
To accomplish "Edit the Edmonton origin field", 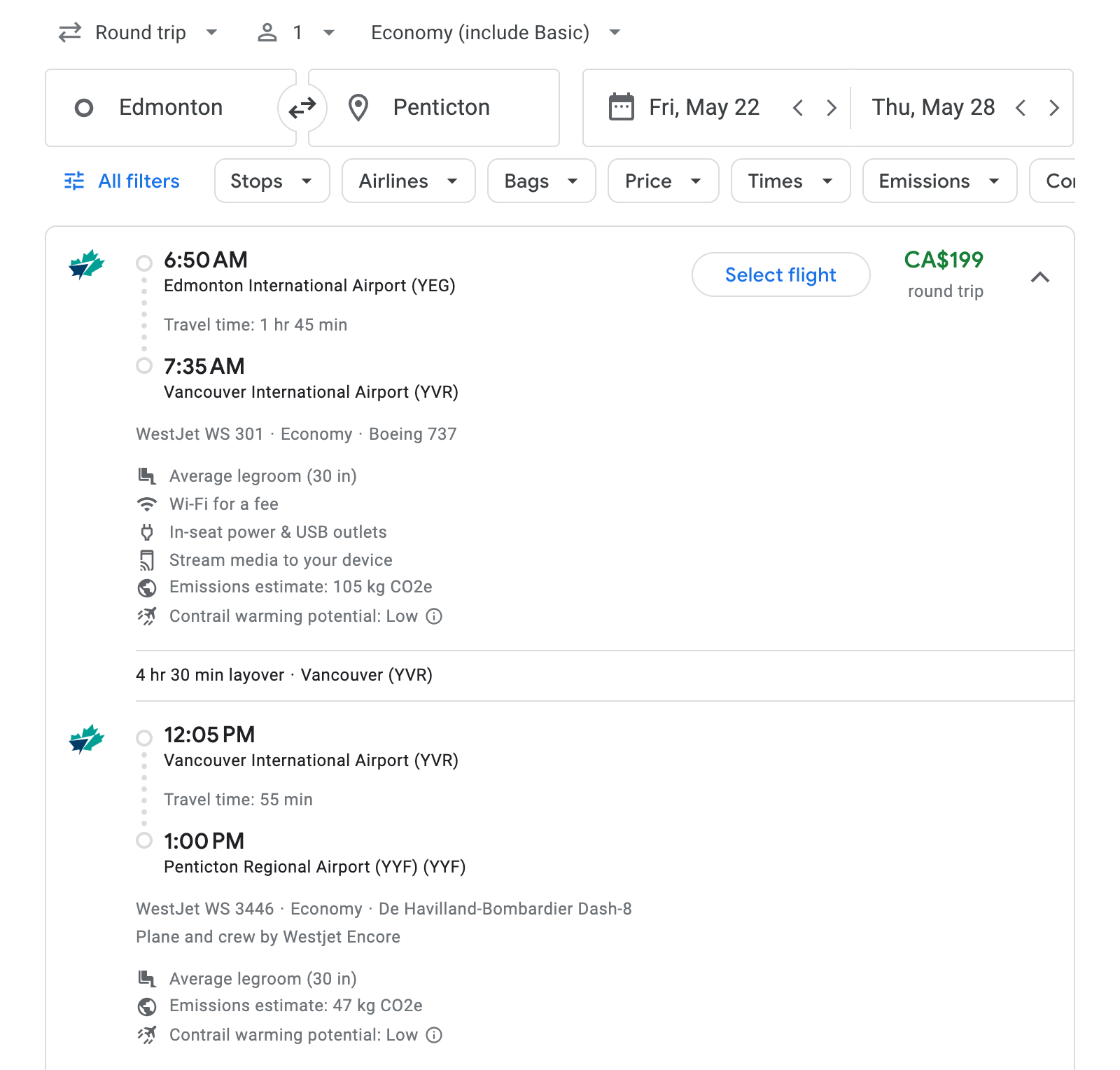I will click(x=171, y=108).
